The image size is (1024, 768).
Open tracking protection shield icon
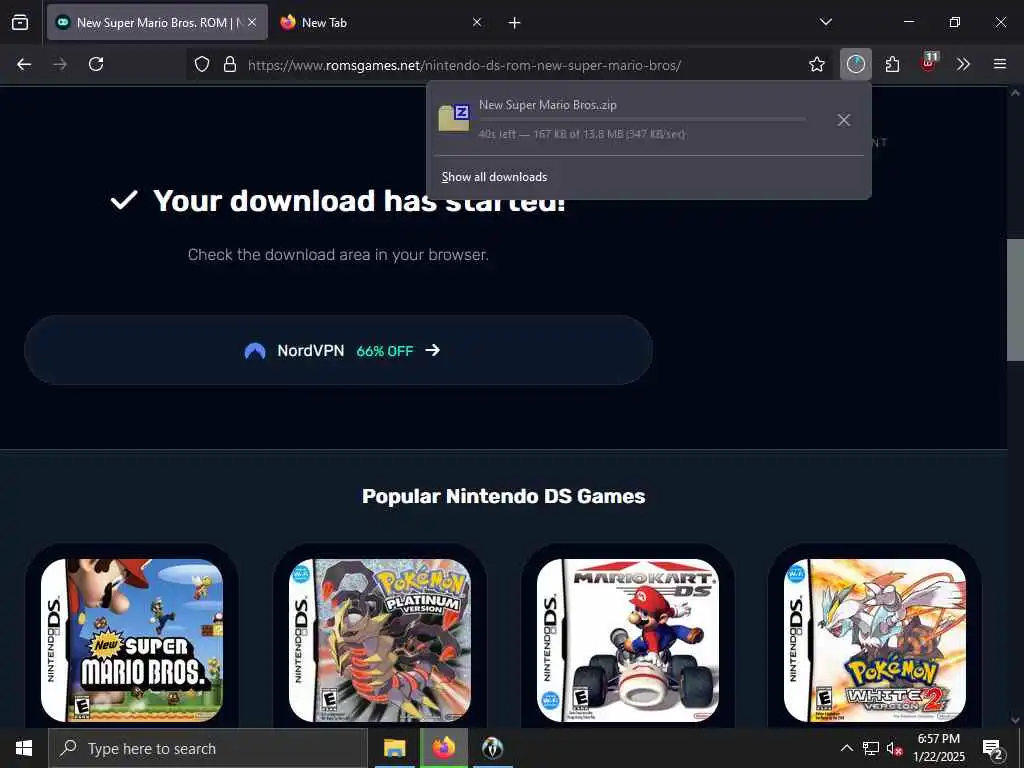tap(202, 64)
